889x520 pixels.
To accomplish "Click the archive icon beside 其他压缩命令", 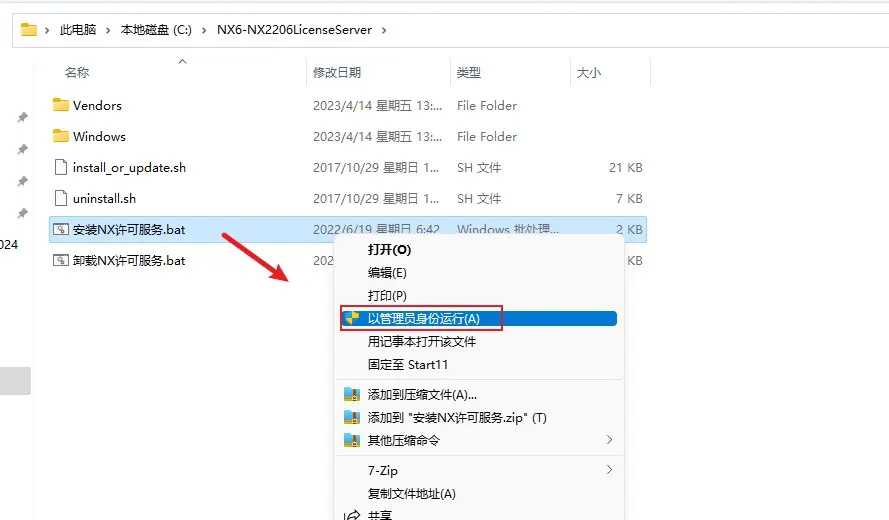I will pyautogui.click(x=352, y=441).
